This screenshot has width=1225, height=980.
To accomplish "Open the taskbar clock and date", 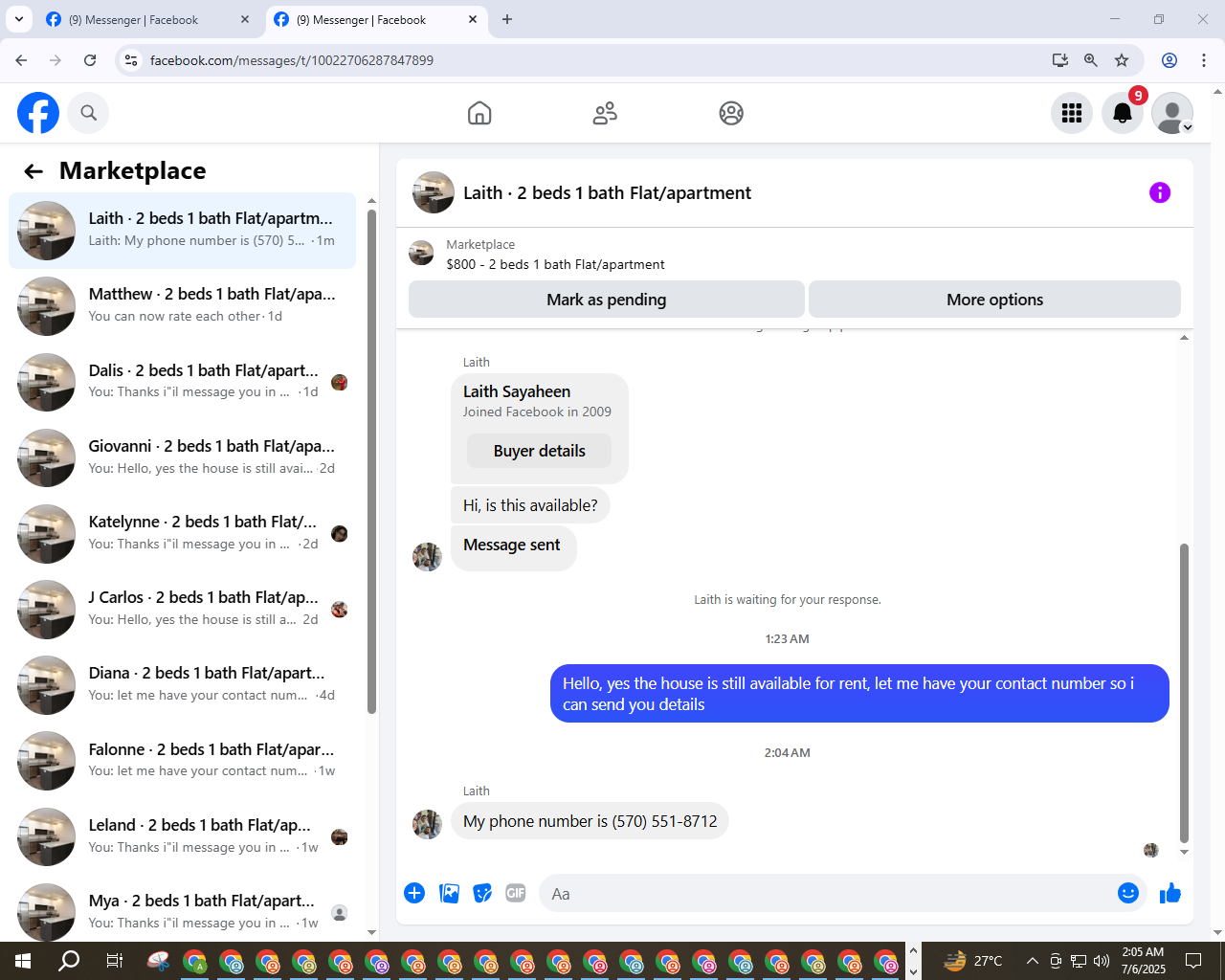I will pos(1144,961).
